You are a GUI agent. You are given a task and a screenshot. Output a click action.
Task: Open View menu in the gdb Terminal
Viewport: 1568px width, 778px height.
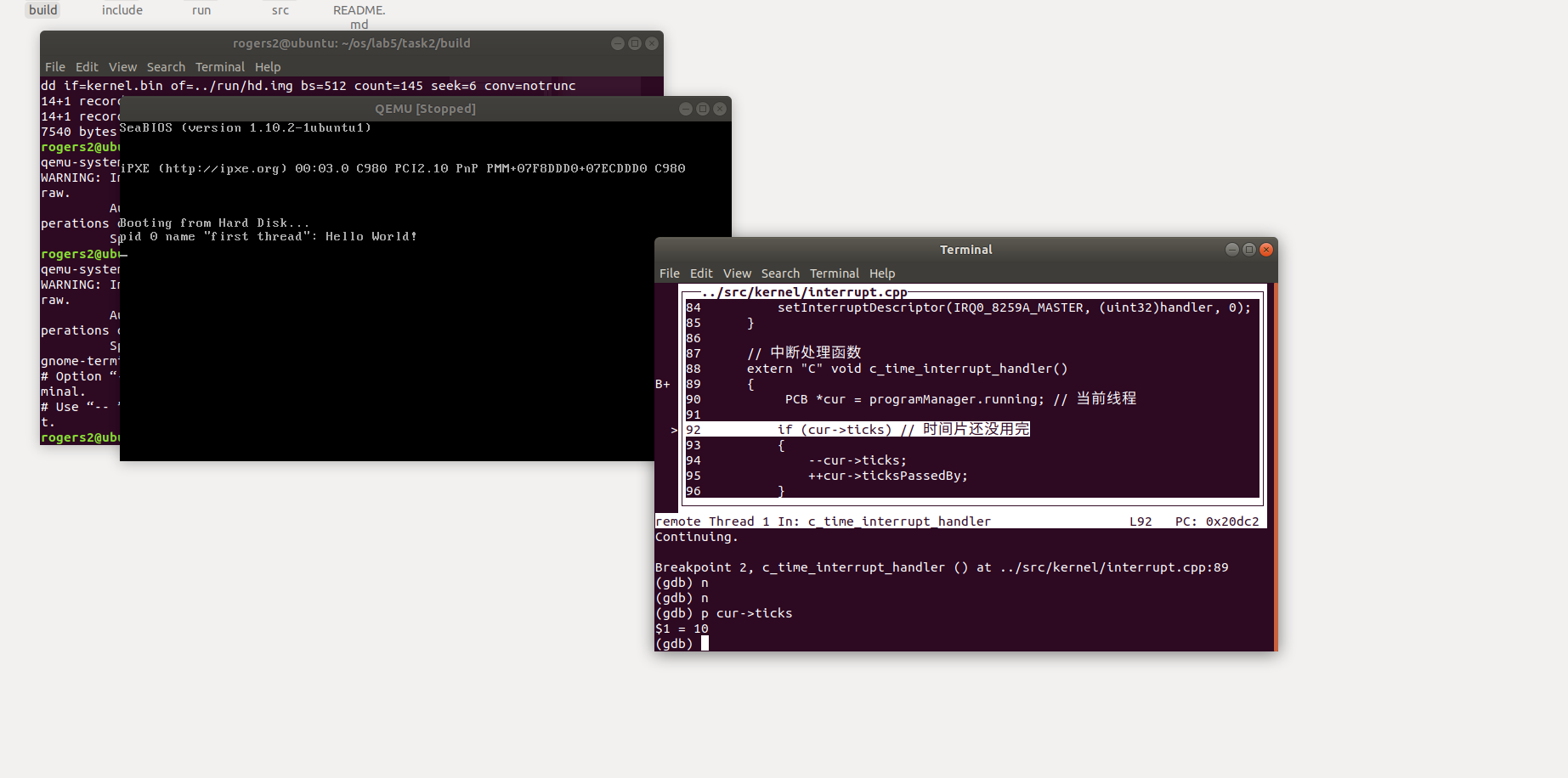[x=737, y=273]
